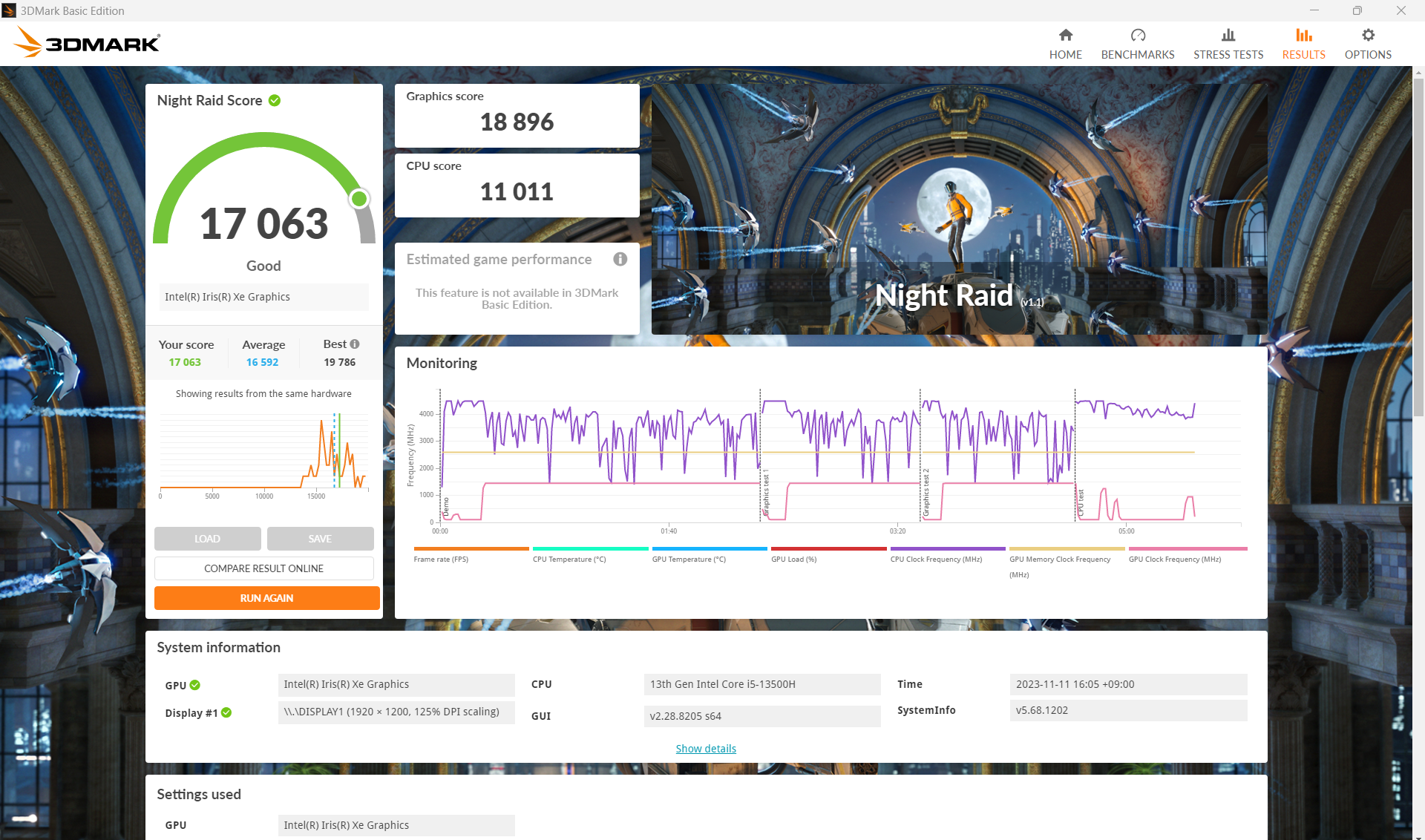Click the vertical scrollbar thumb
The image size is (1425, 840).
click(1418, 249)
